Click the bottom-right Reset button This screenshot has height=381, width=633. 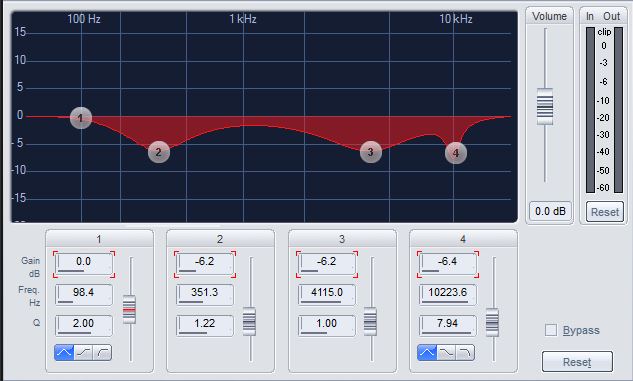(x=577, y=362)
